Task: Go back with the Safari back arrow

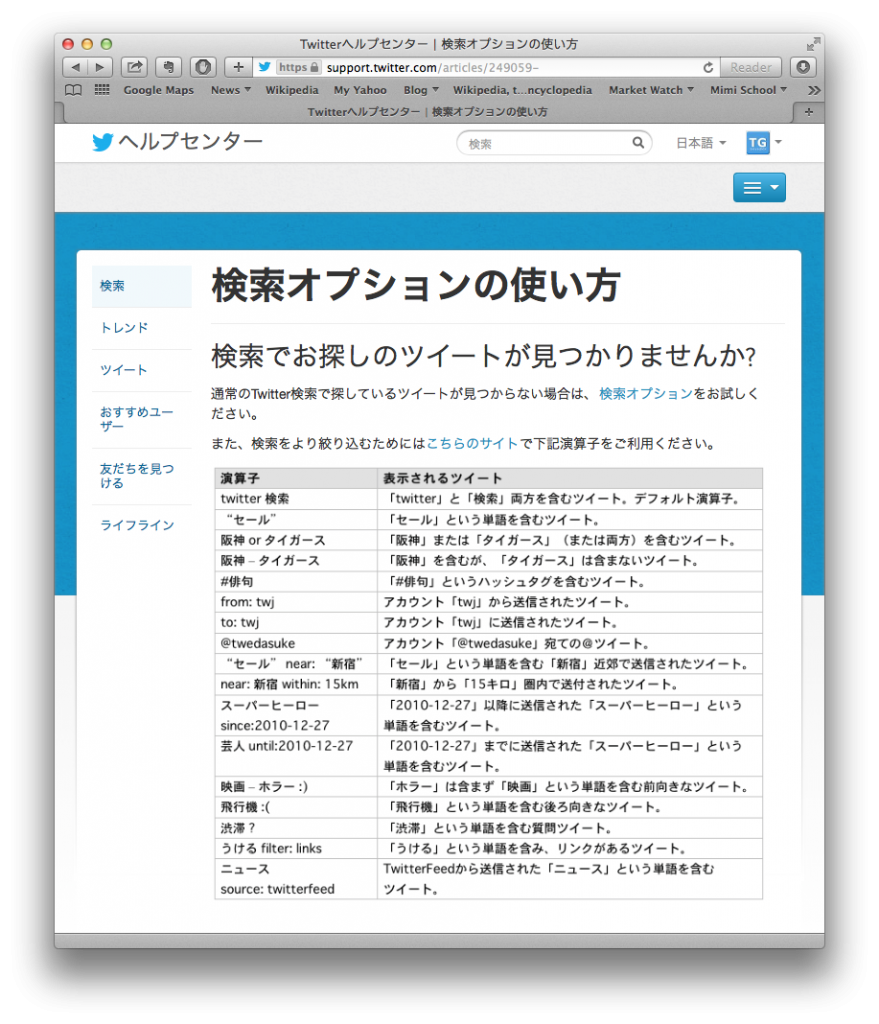Action: click(x=75, y=67)
